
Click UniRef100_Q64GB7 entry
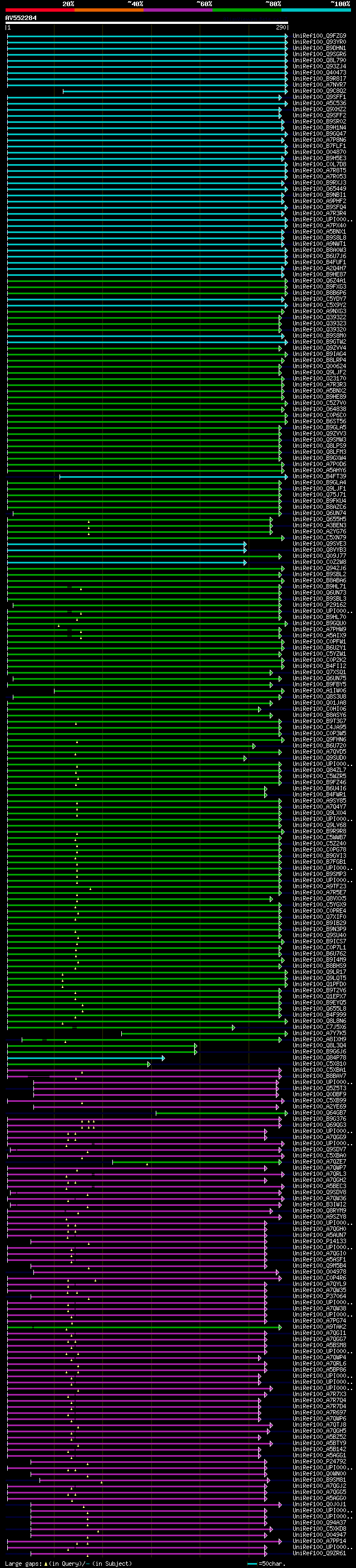pyautogui.click(x=319, y=1112)
